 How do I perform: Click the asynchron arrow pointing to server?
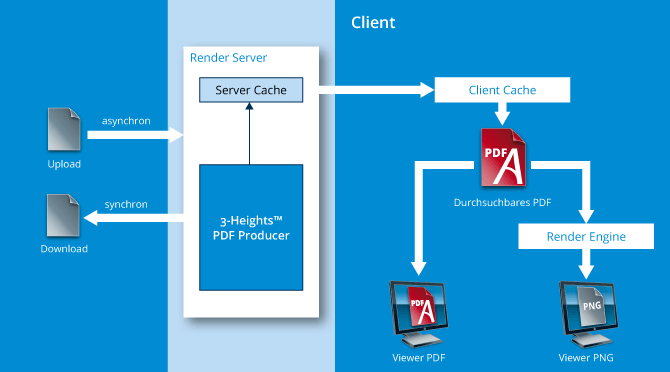tap(135, 135)
